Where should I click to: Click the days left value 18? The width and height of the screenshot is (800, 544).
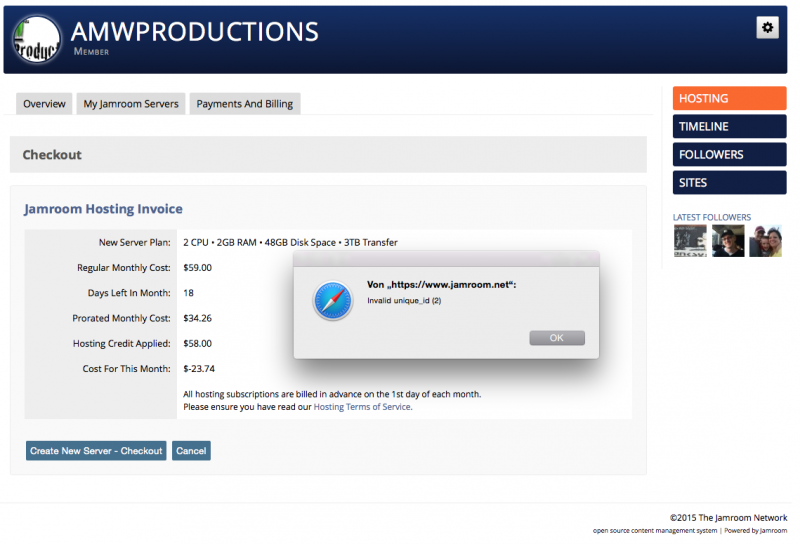tap(188, 293)
